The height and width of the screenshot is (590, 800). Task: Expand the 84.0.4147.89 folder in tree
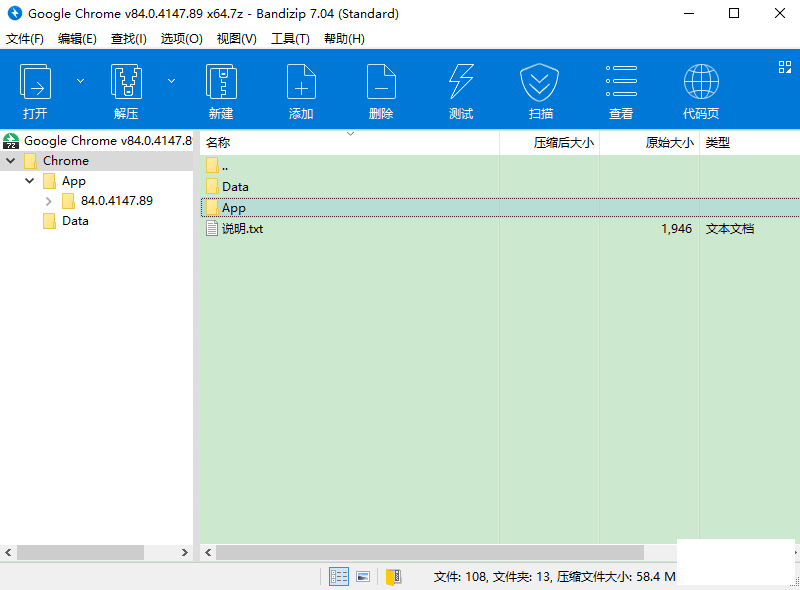[x=48, y=201]
